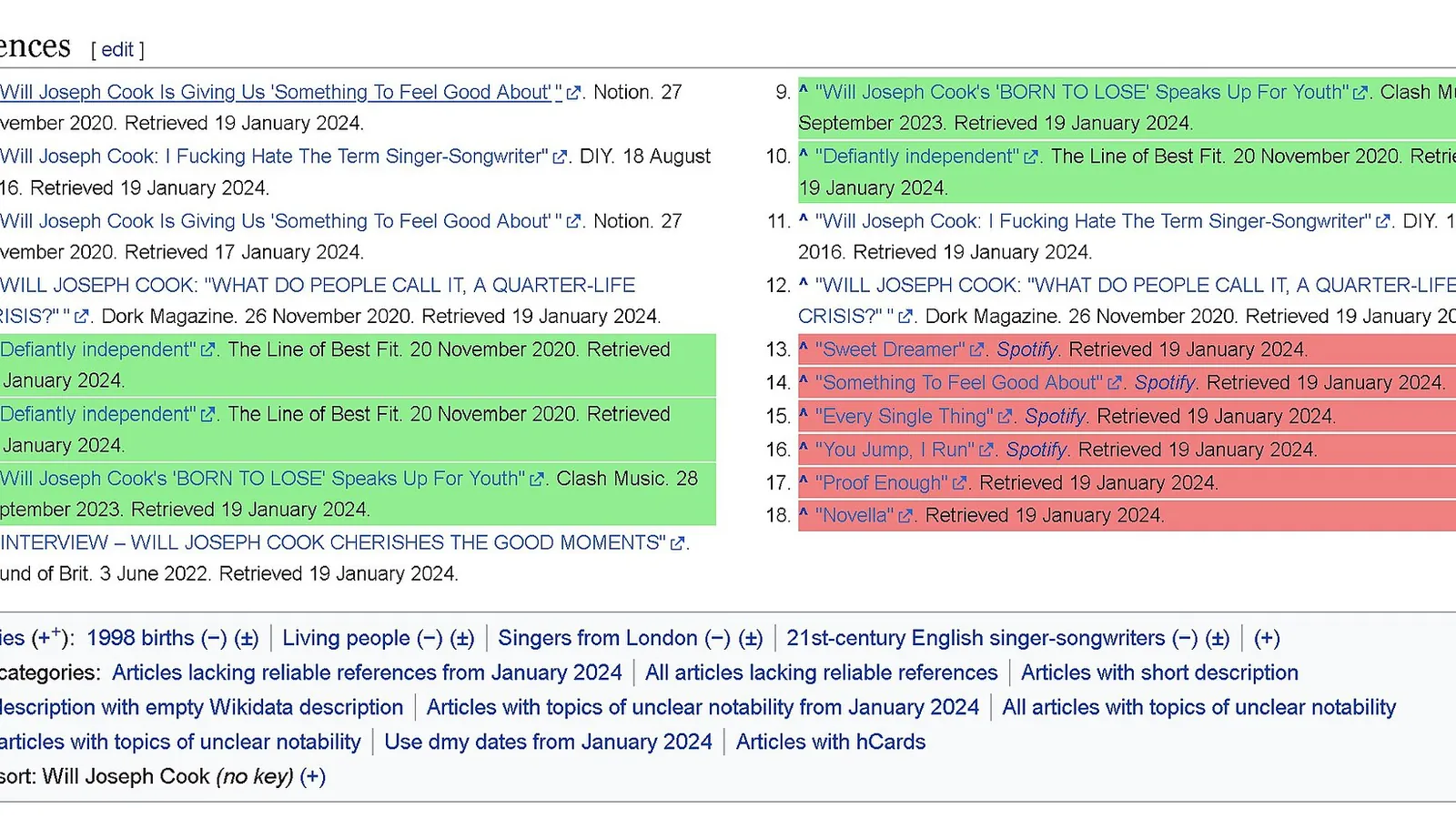Open "Use dmy dates from January 2024" category

[x=548, y=742]
